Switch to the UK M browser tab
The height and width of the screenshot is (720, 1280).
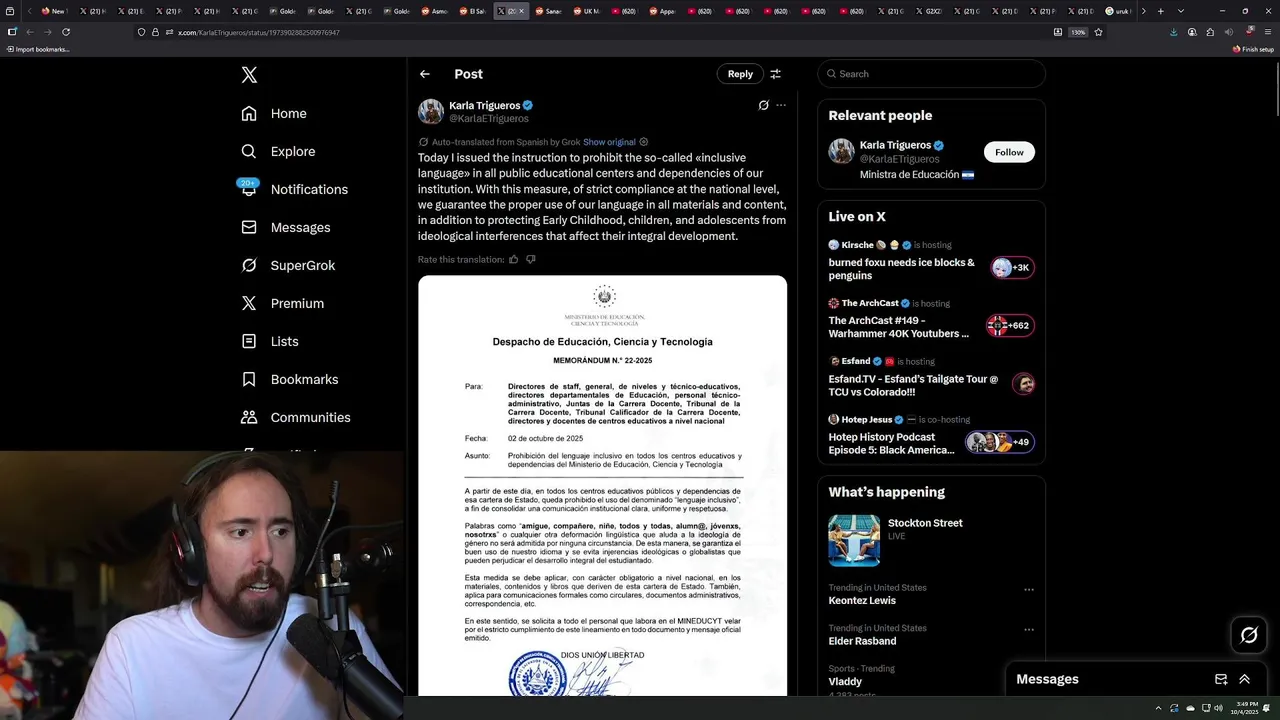[x=586, y=11]
